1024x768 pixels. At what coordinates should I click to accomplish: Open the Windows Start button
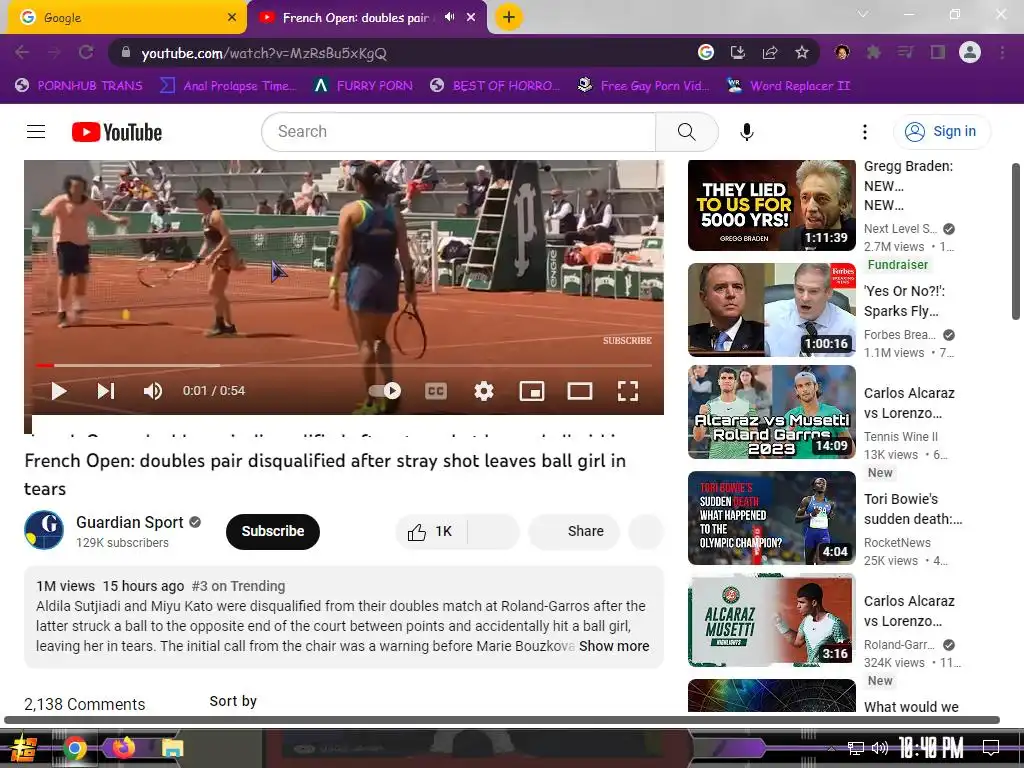pos(24,749)
